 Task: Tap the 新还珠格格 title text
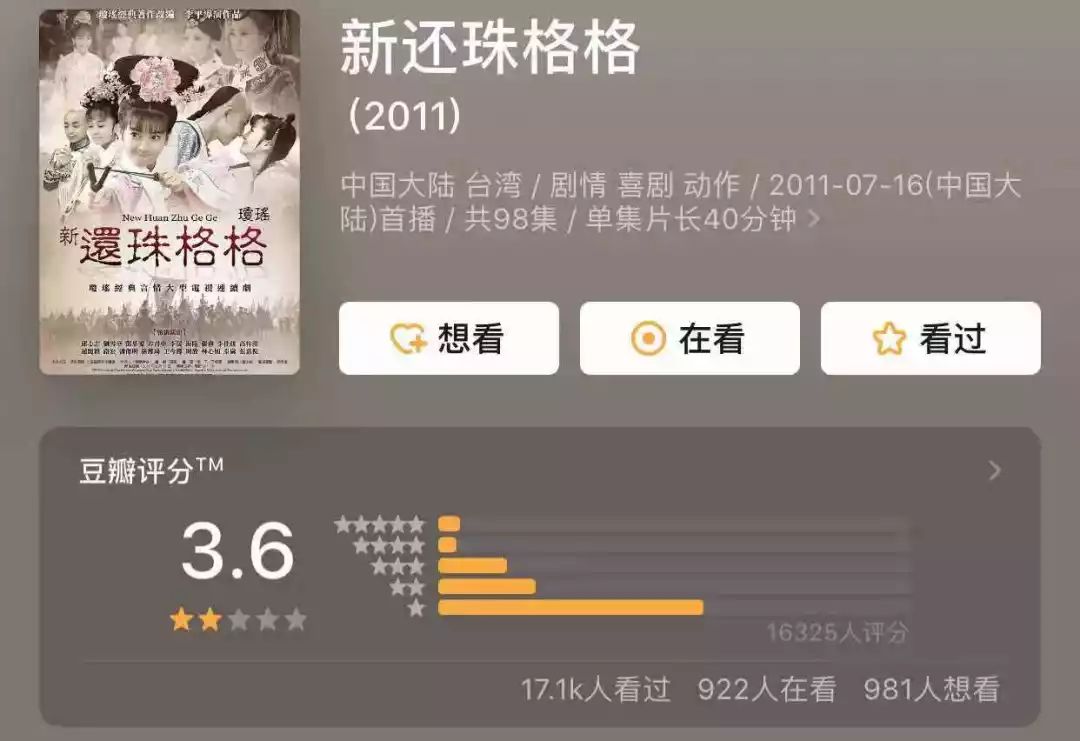[490, 48]
